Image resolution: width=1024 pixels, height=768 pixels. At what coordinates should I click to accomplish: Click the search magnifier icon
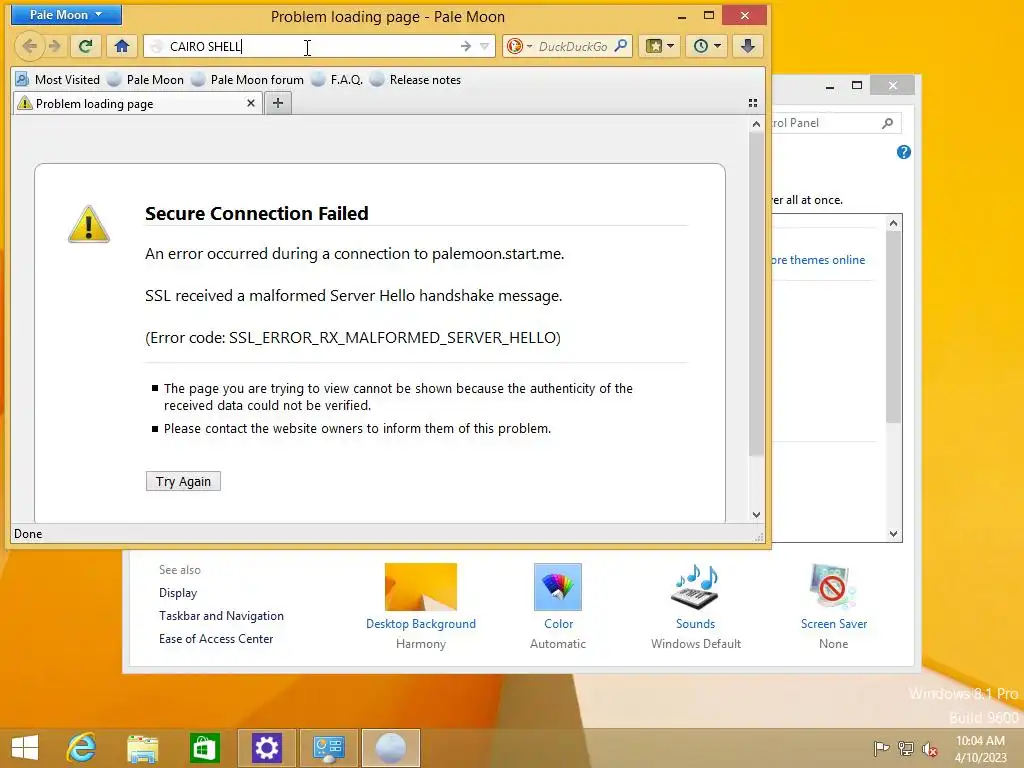coord(621,46)
